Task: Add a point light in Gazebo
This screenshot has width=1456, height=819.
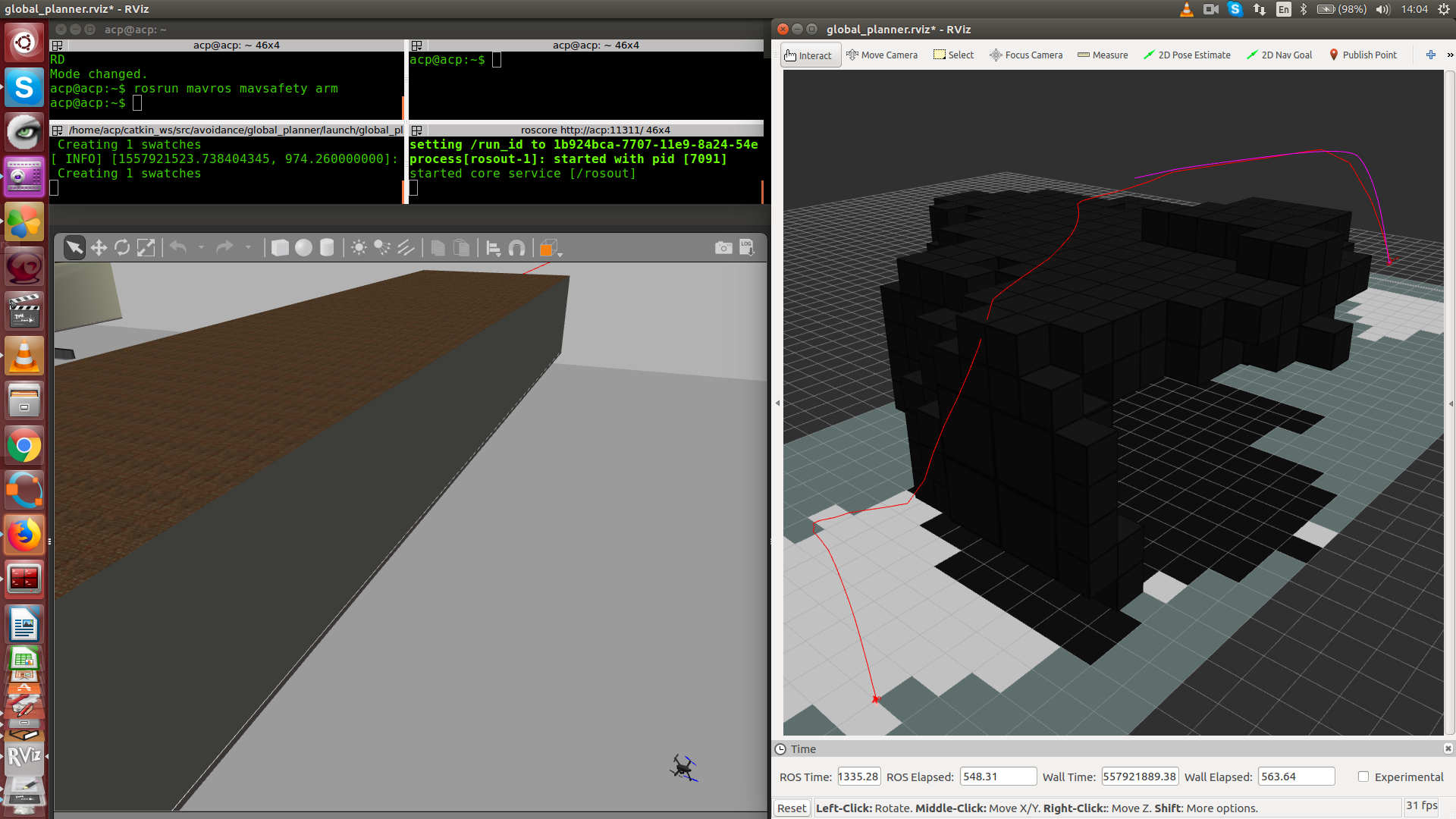Action: pos(359,247)
